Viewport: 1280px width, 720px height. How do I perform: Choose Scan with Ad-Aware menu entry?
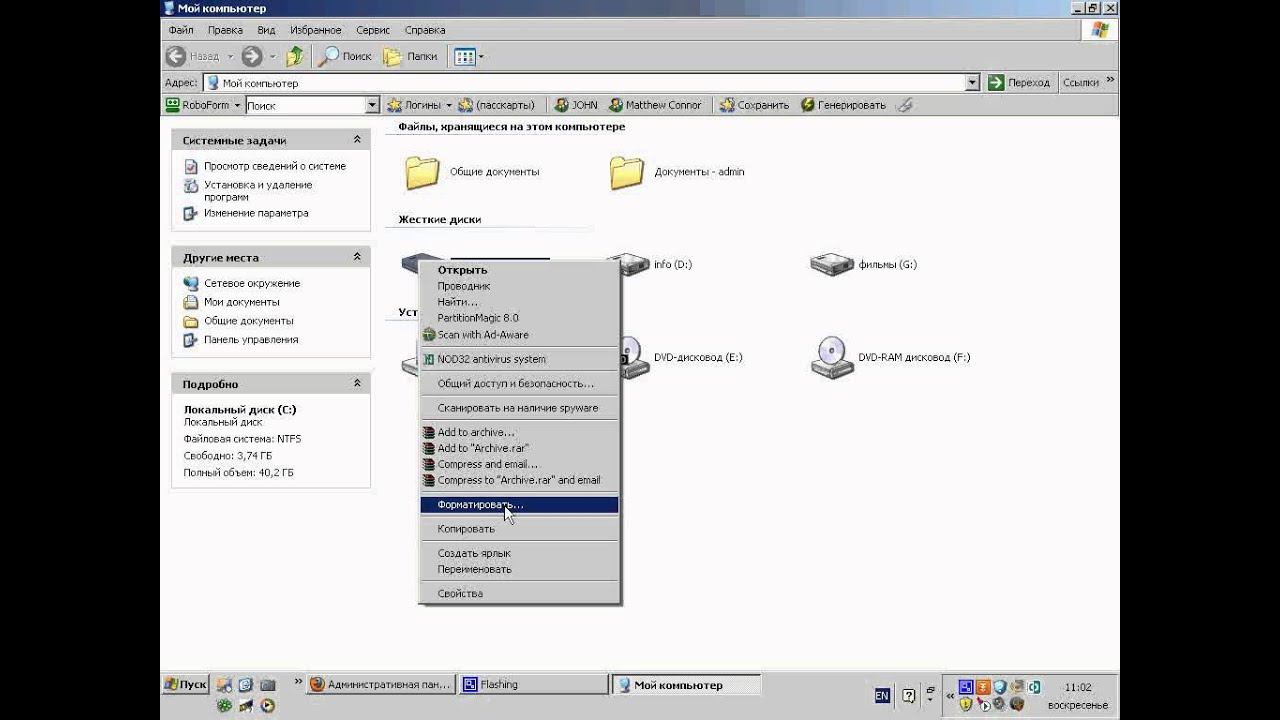tap(520, 335)
